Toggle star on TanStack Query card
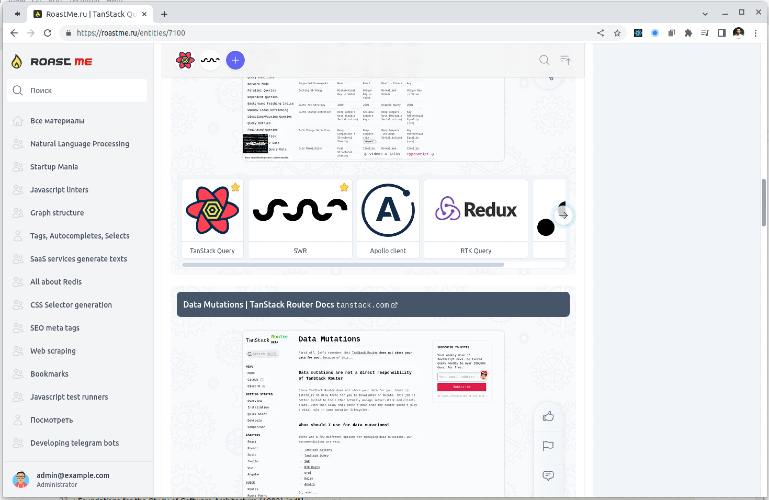 pos(235,187)
